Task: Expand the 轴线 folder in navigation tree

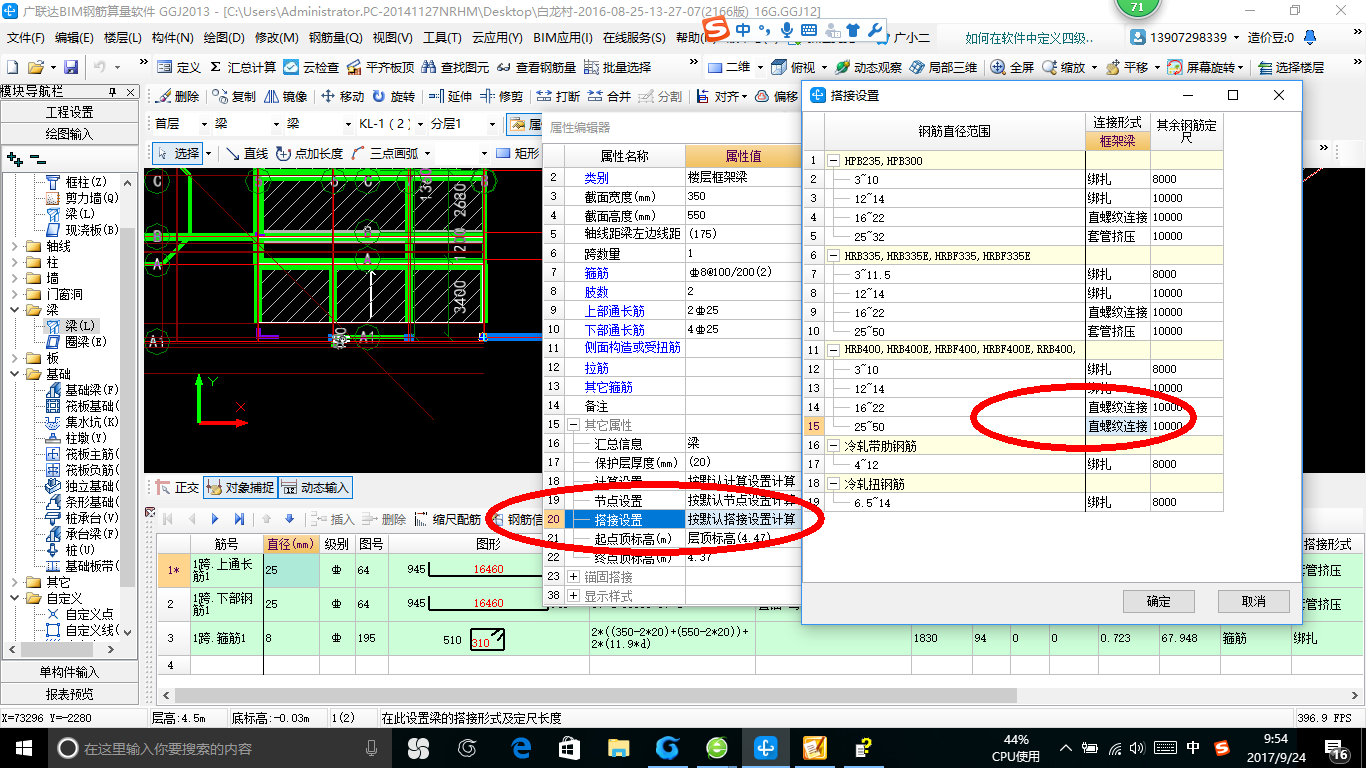Action: (x=14, y=246)
